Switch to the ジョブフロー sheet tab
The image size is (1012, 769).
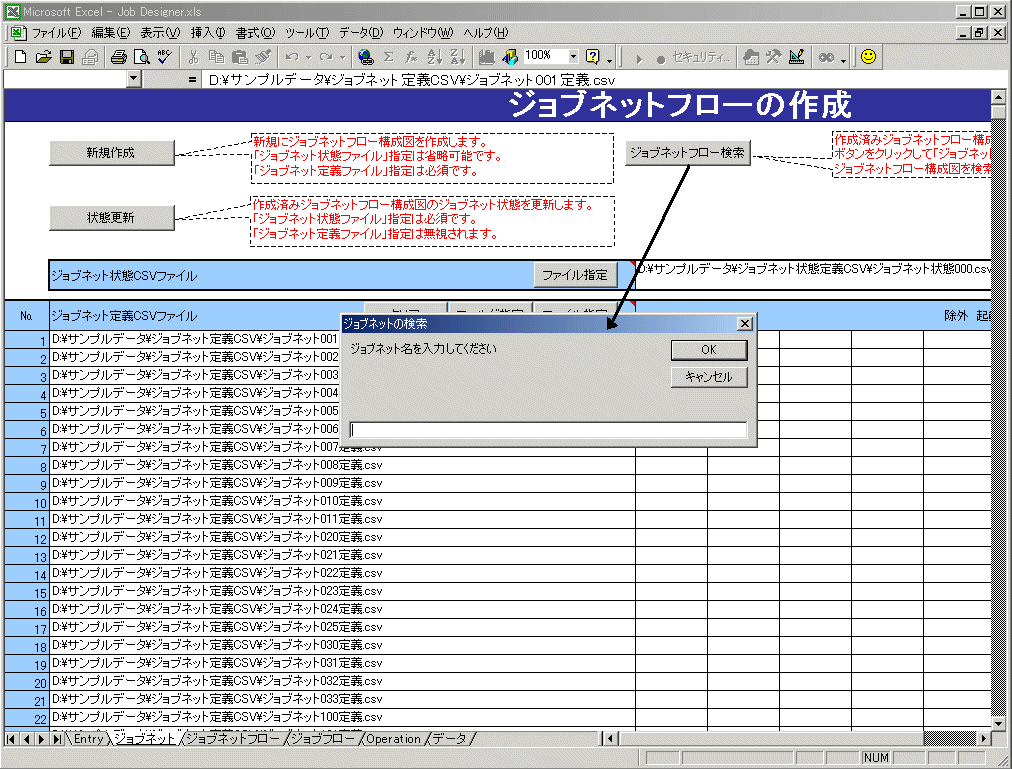coord(323,739)
